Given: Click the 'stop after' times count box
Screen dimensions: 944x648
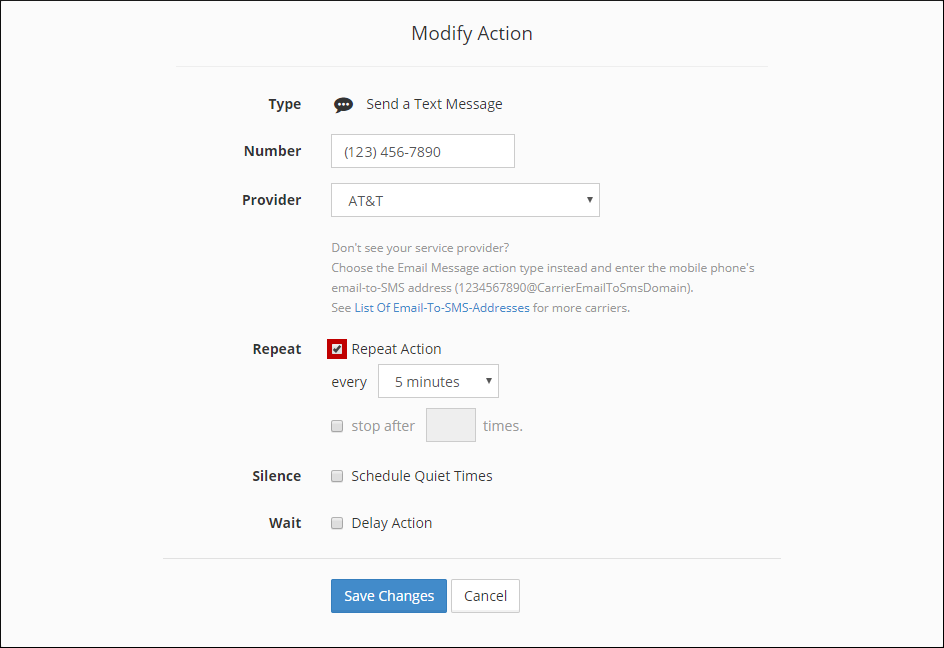Looking at the screenshot, I should pos(450,426).
